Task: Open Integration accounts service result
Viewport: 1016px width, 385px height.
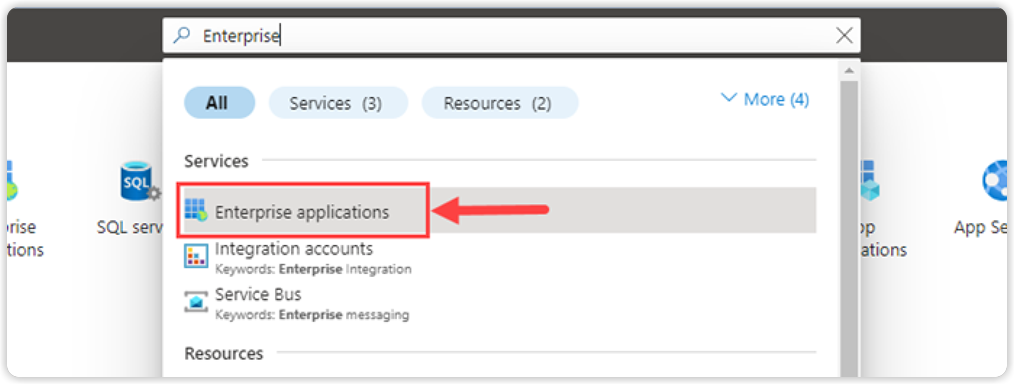Action: click(500, 257)
